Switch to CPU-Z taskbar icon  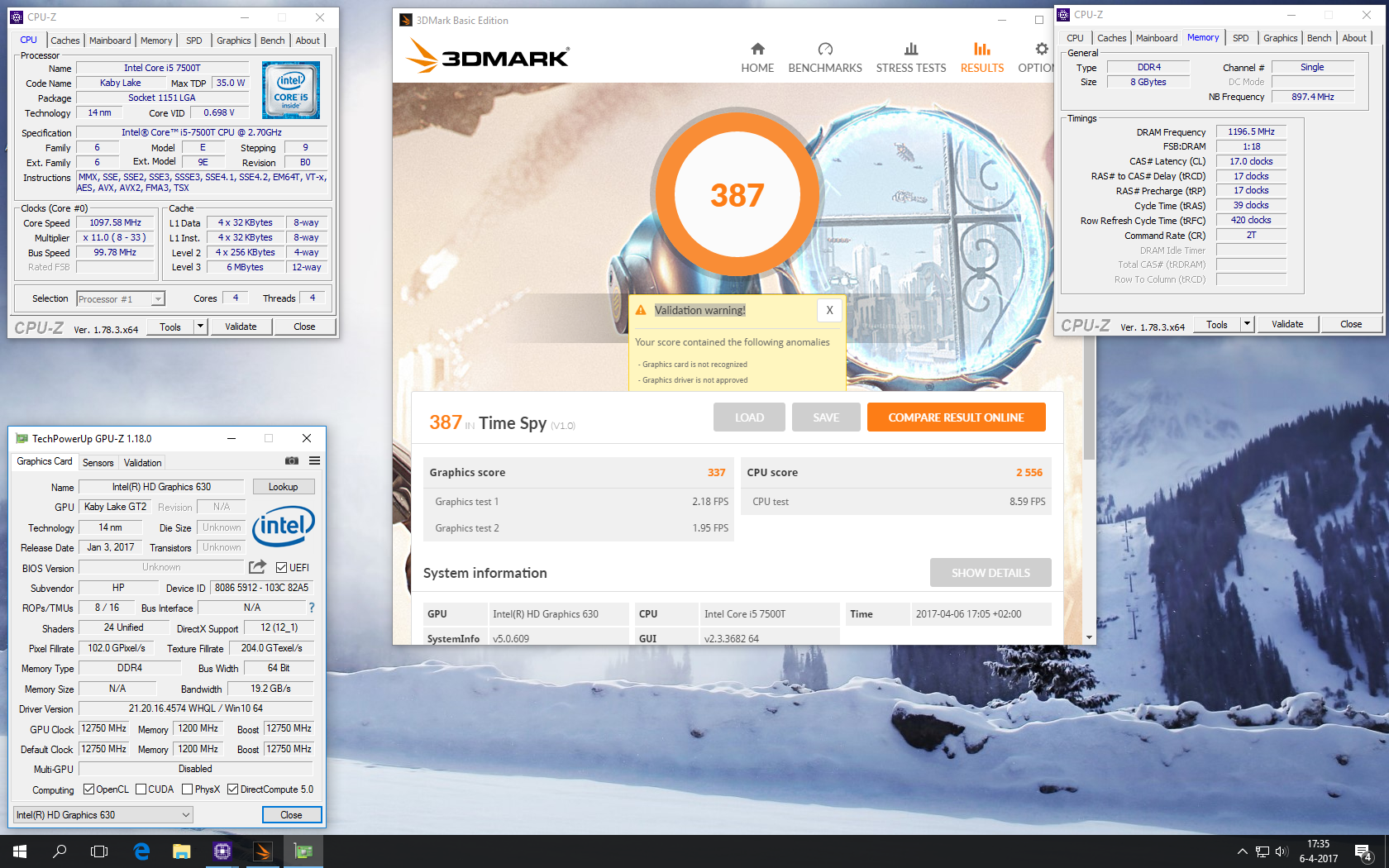222,851
